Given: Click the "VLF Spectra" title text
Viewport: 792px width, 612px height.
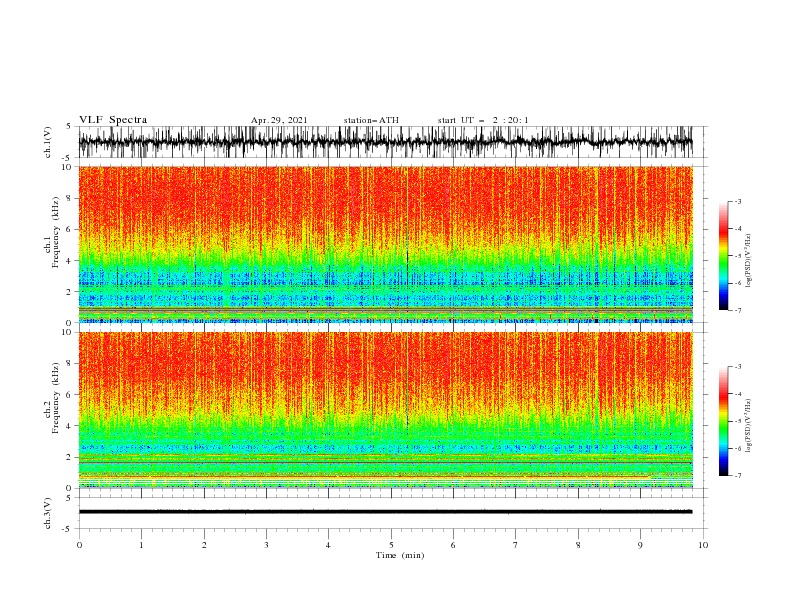Looking at the screenshot, I should pyautogui.click(x=113, y=120).
